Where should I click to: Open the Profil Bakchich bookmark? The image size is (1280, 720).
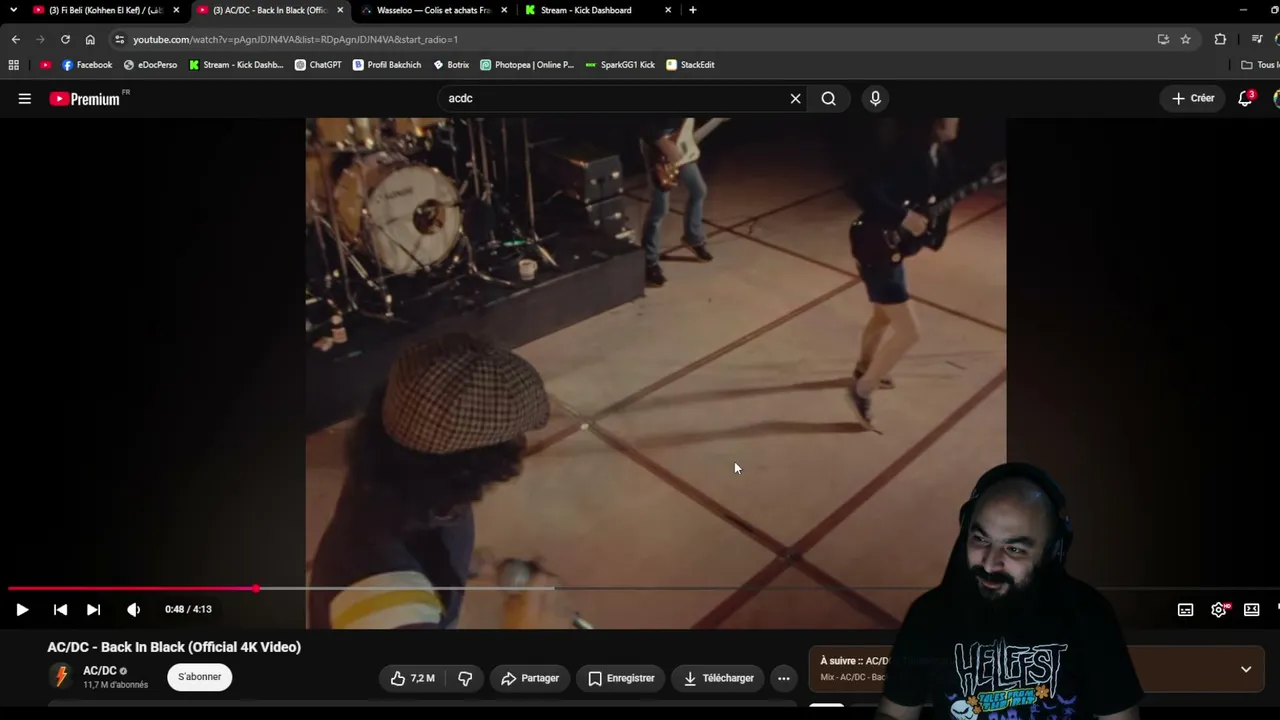[x=387, y=65]
